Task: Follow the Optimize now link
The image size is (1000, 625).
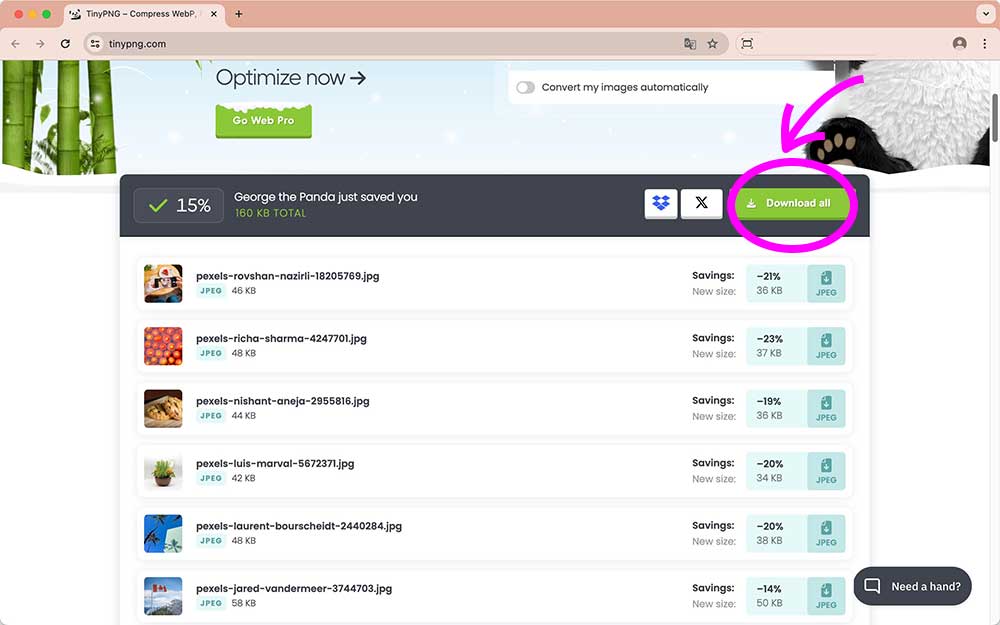Action: pyautogui.click(x=291, y=78)
